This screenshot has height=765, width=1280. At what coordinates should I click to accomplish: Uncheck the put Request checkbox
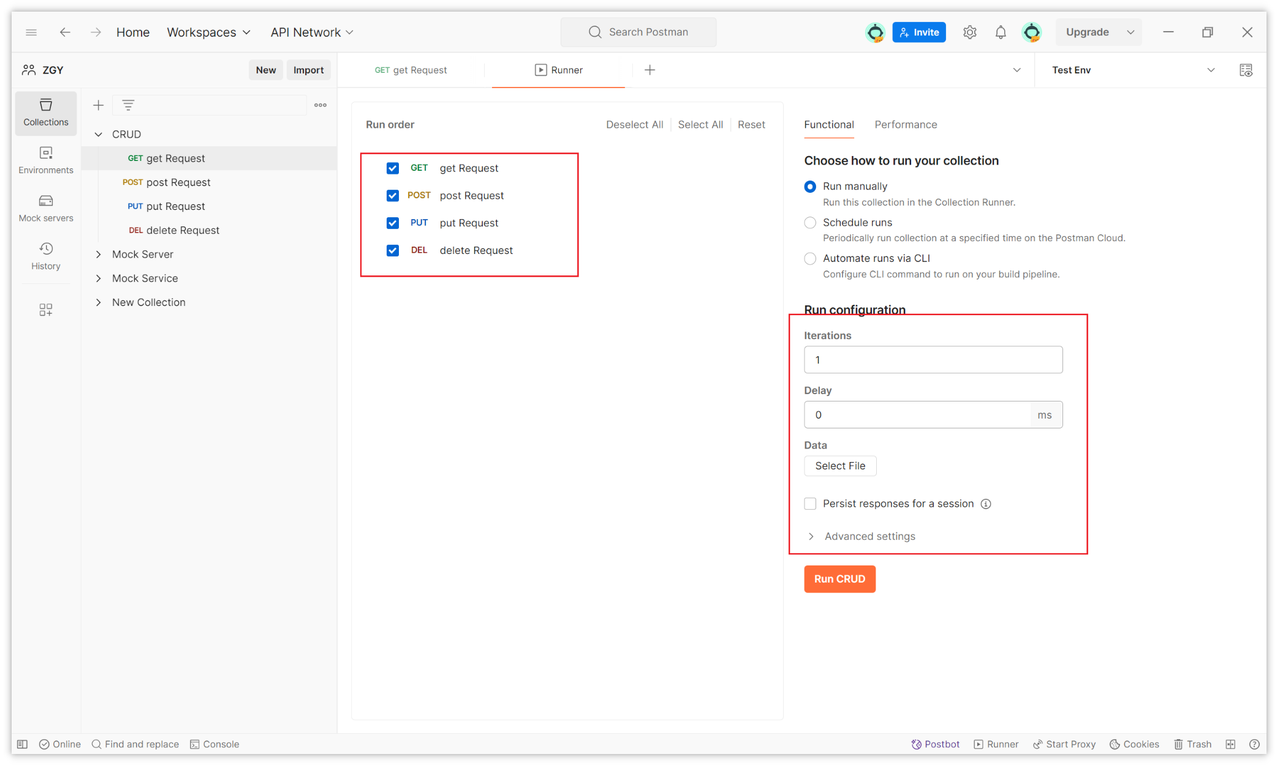point(393,223)
